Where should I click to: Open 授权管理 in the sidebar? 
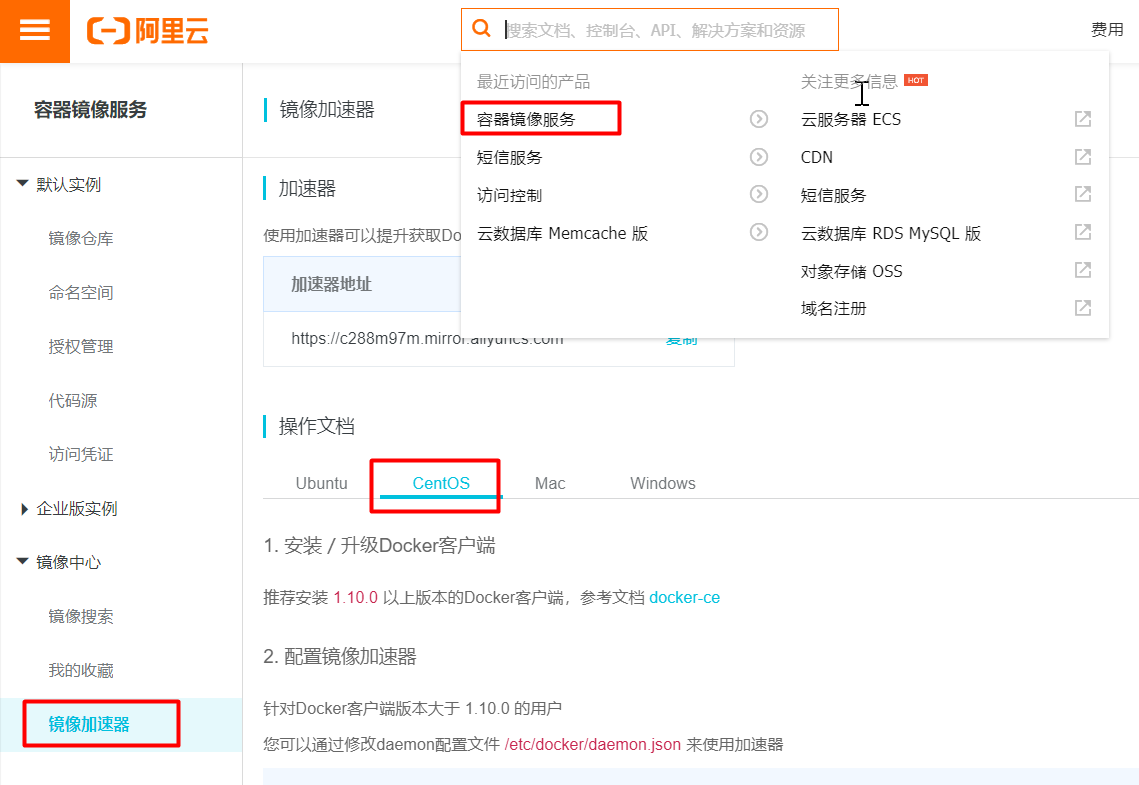tap(81, 346)
